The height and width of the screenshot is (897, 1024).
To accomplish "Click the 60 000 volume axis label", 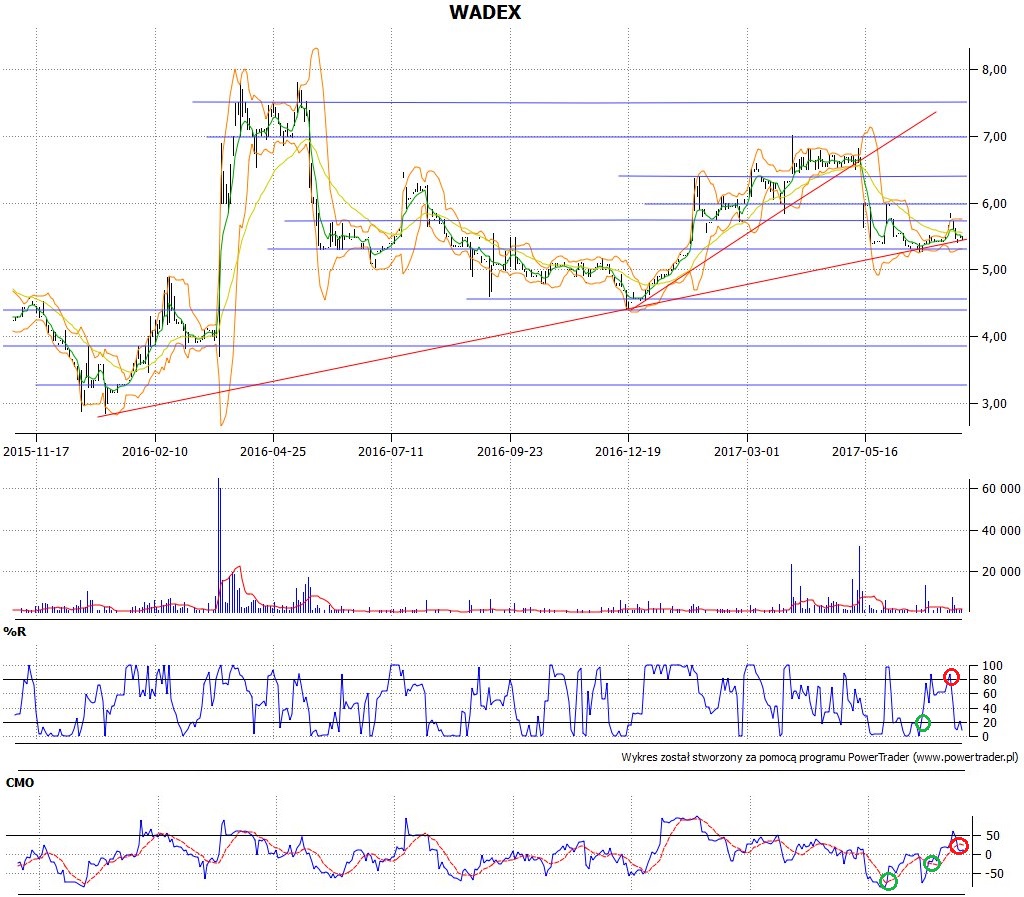I will (1001, 488).
